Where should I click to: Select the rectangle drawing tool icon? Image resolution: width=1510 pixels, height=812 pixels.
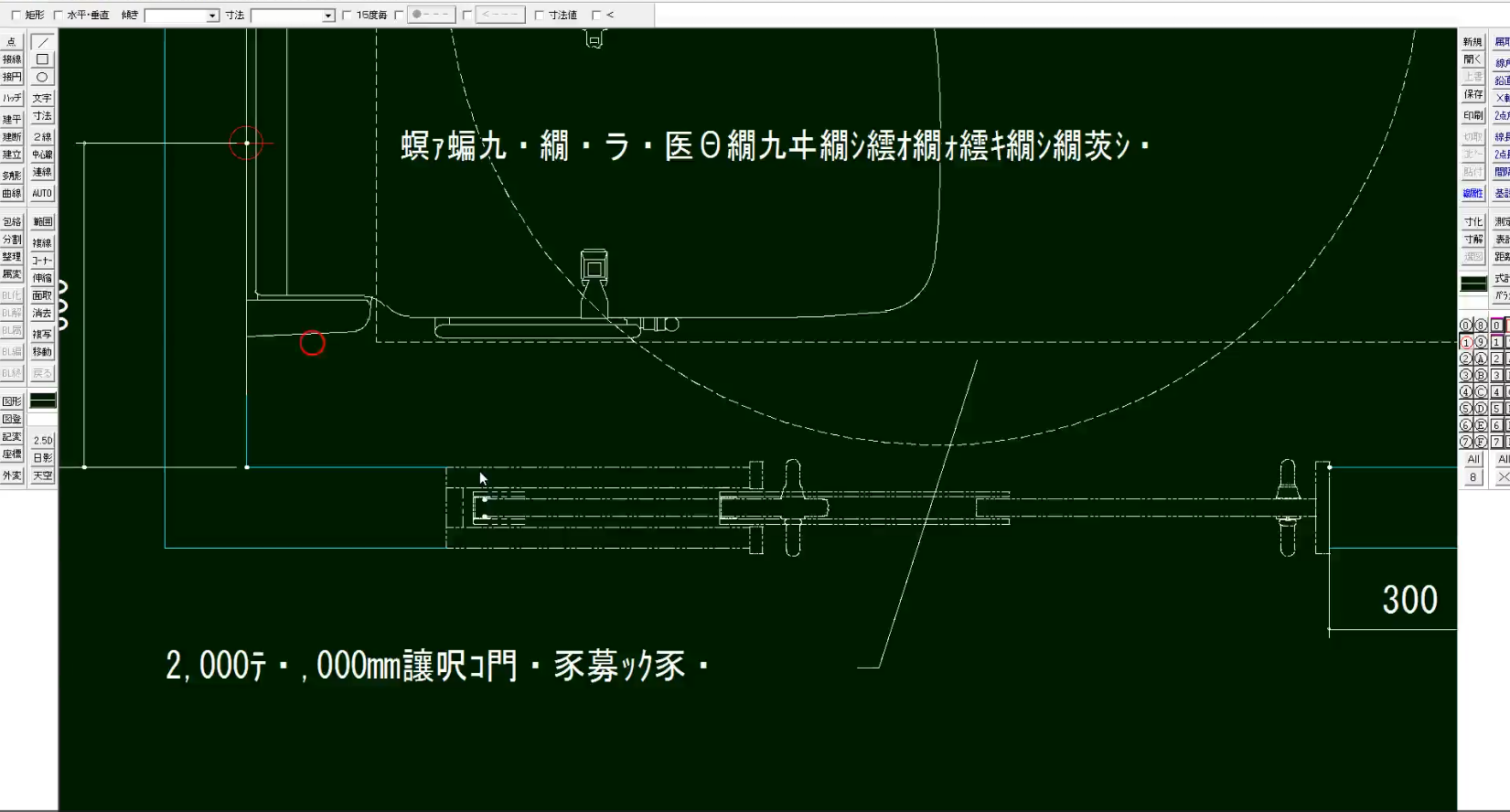pos(42,59)
